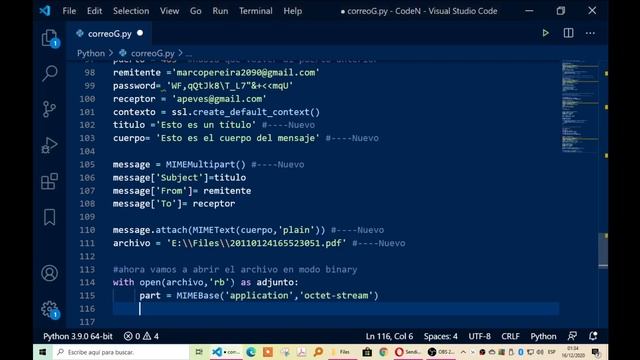Open errors and warnings problems indicator
This screenshot has height=360, width=640.
pyautogui.click(x=141, y=336)
